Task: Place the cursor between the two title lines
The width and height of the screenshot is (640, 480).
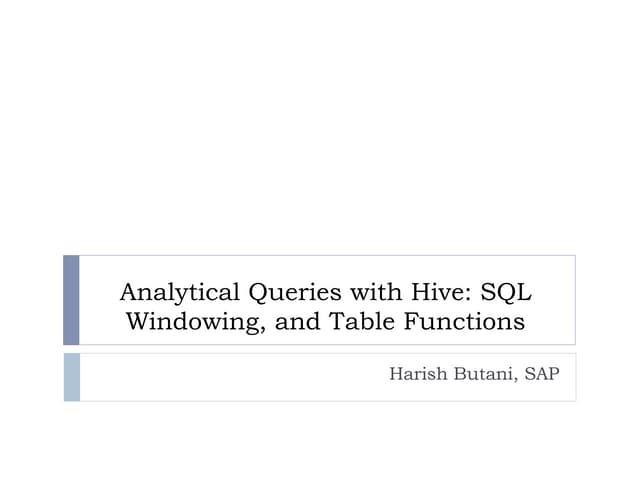Action: coord(320,307)
